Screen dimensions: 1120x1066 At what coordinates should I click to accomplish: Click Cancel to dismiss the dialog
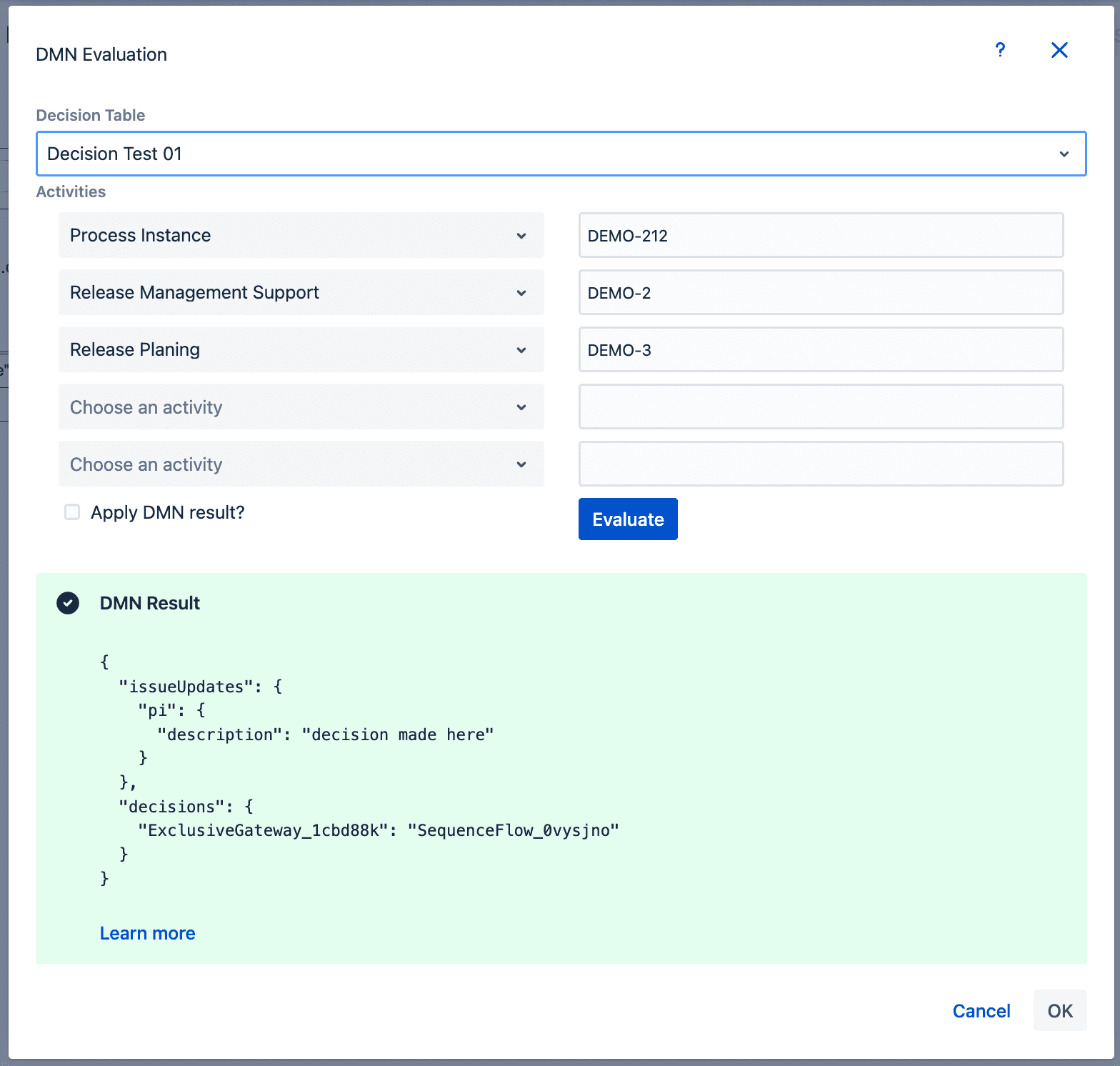click(x=981, y=1011)
